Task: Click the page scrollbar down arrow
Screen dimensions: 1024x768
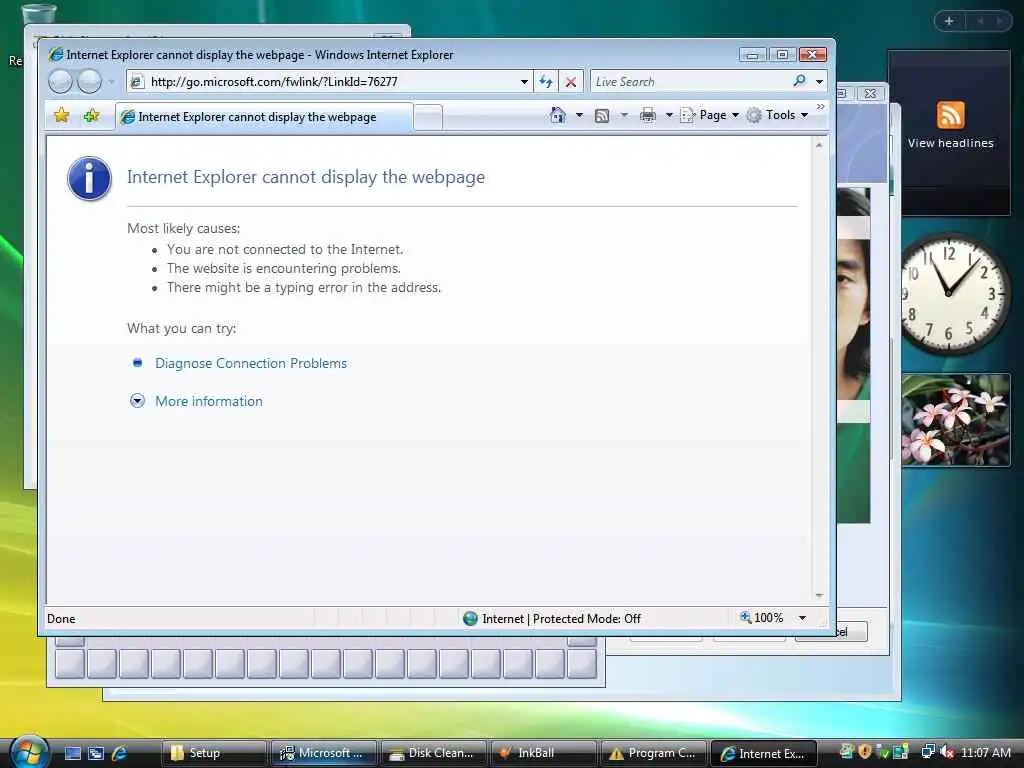Action: coord(819,596)
